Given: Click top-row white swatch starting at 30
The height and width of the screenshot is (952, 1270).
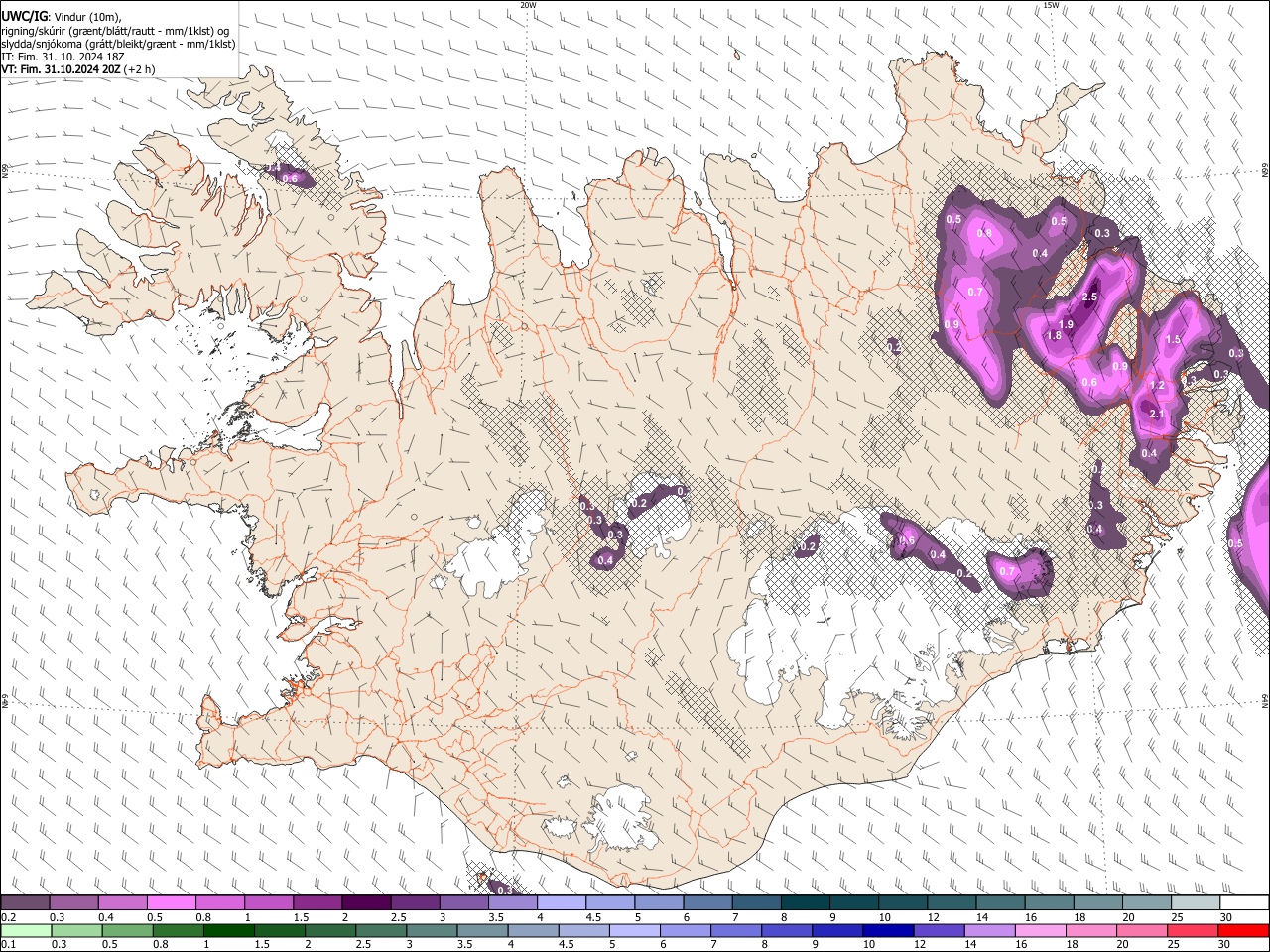Looking at the screenshot, I should tap(1244, 903).
